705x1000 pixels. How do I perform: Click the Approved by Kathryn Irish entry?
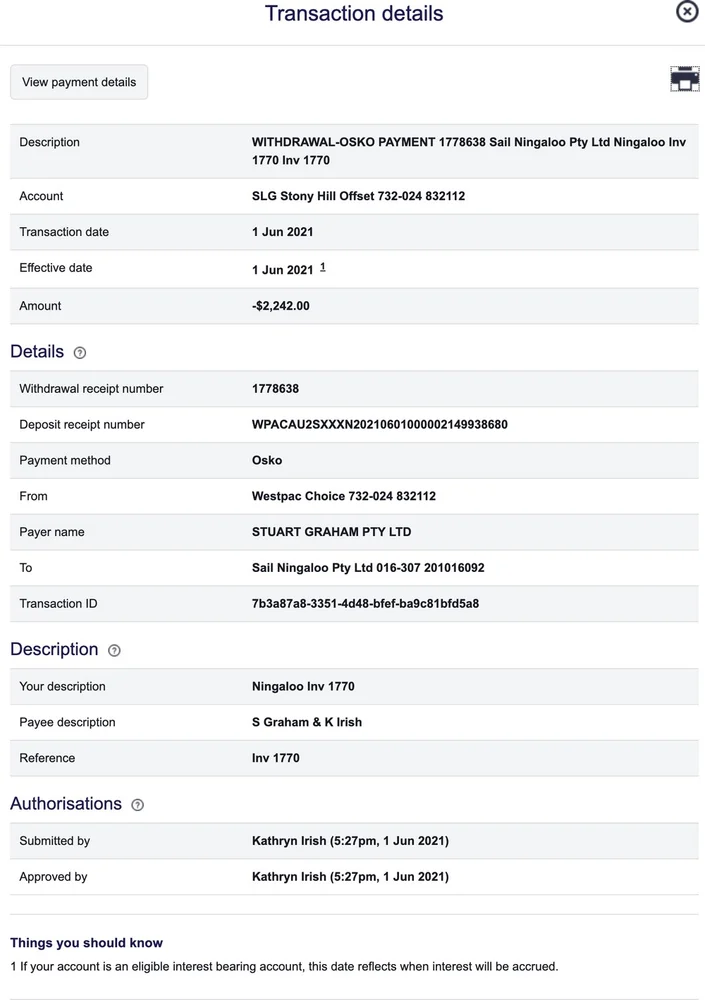tap(350, 877)
